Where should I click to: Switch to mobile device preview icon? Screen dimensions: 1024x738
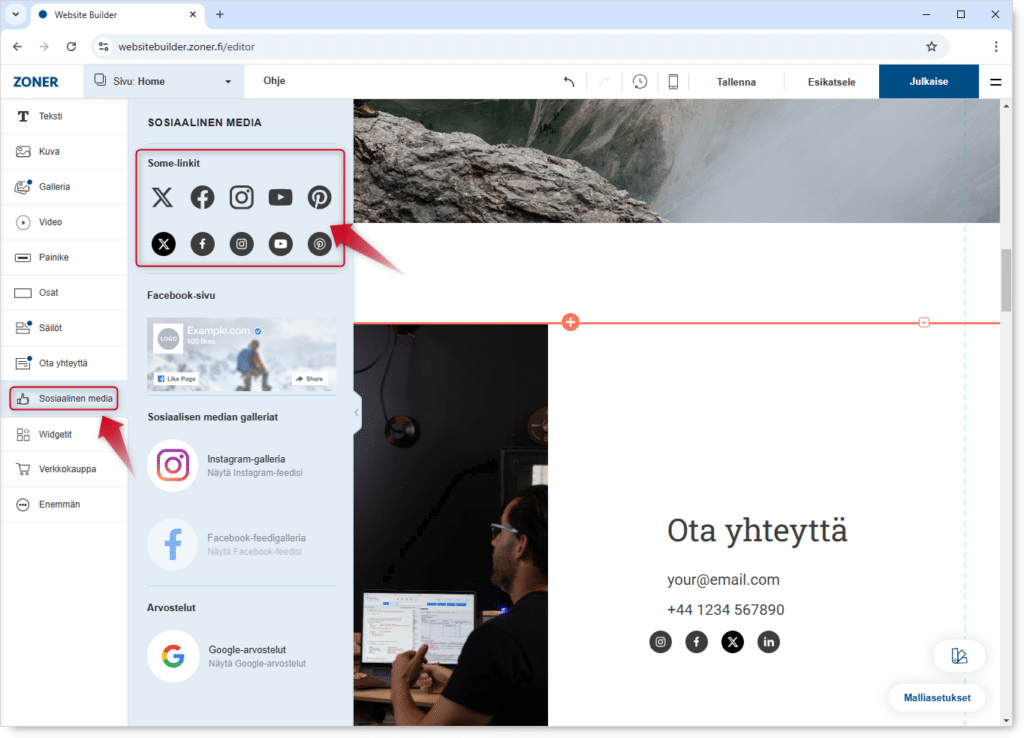click(673, 82)
